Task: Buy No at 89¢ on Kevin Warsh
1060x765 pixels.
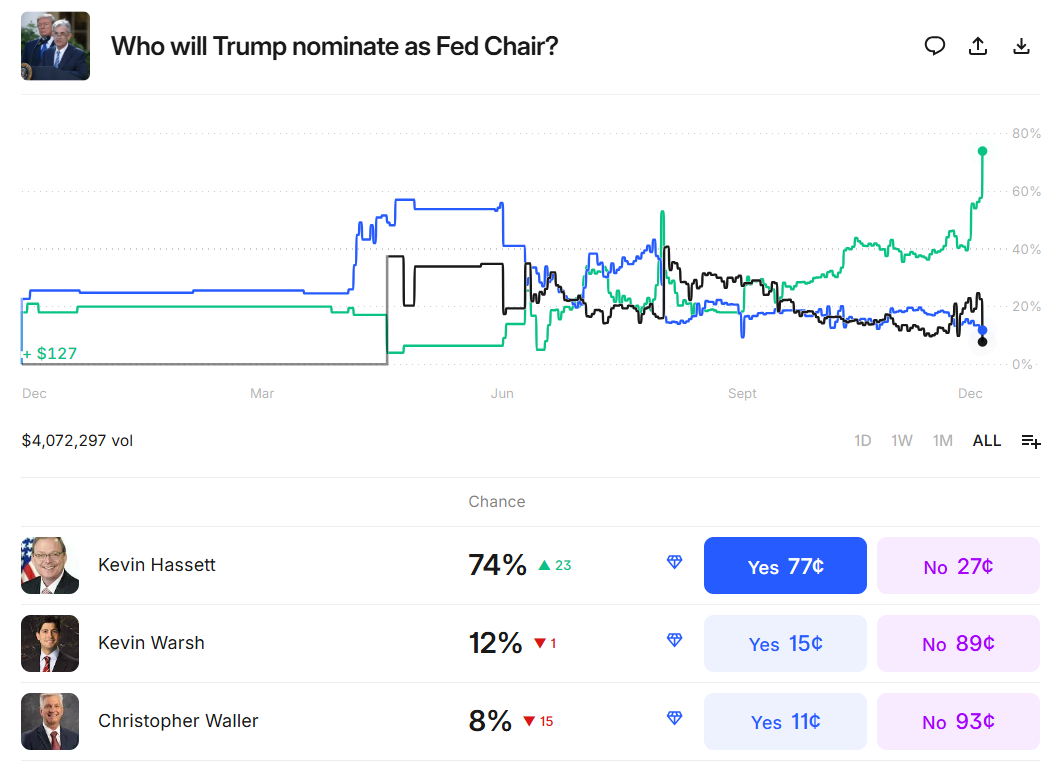Action: tap(958, 643)
